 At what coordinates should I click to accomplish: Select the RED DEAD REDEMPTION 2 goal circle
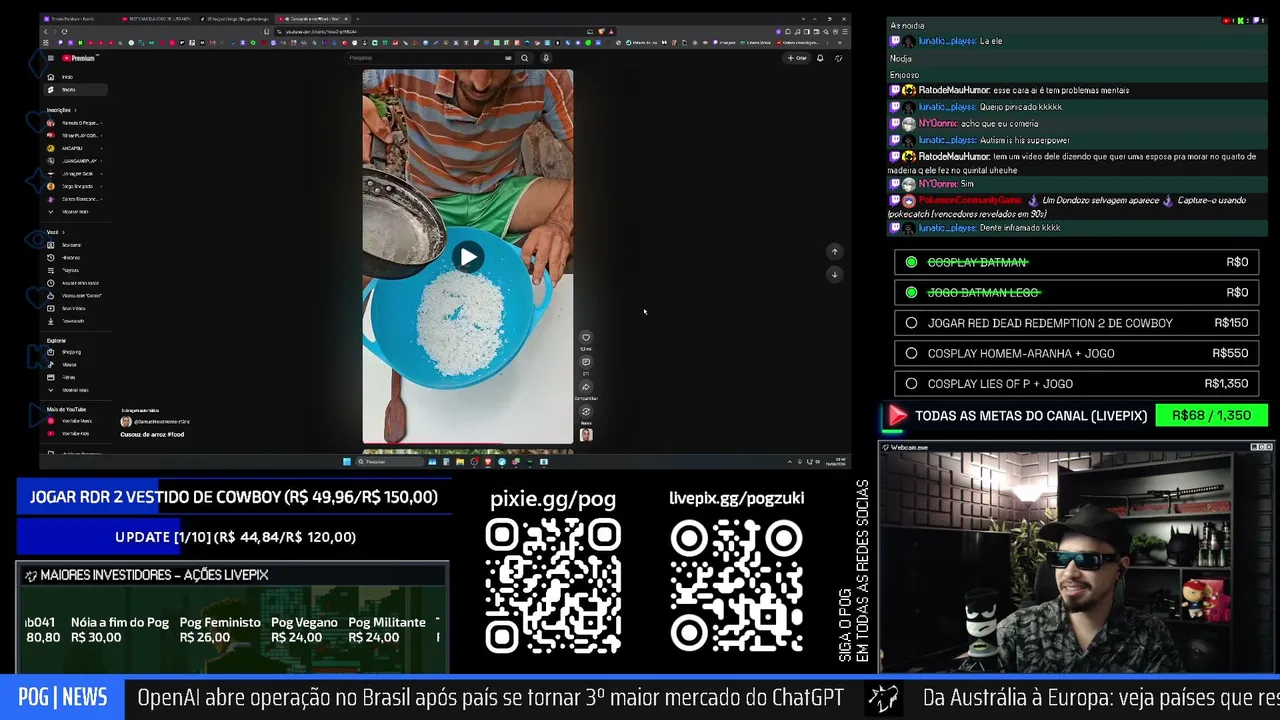(911, 323)
